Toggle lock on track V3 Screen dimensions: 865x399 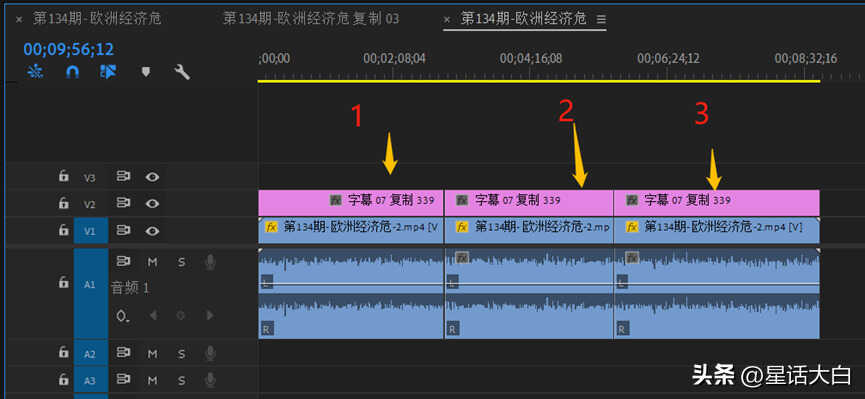click(x=64, y=177)
